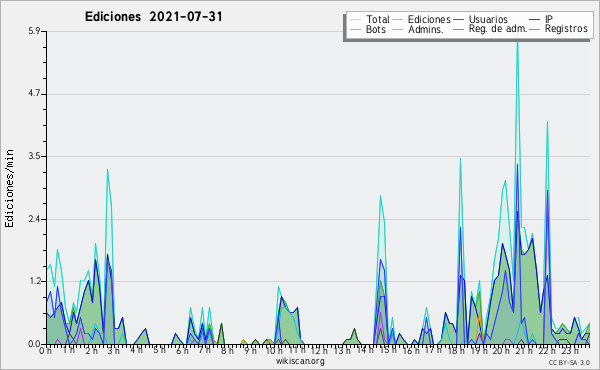Click the 'Ediciones/min' y-axis label
This screenshot has height=370, width=600.
click(9, 188)
